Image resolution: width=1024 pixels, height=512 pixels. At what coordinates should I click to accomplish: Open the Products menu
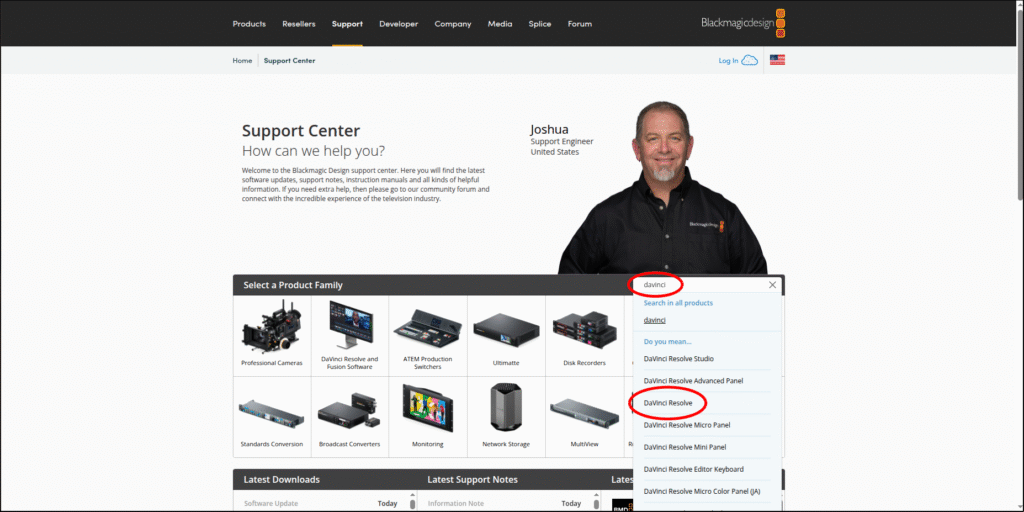[x=249, y=24]
